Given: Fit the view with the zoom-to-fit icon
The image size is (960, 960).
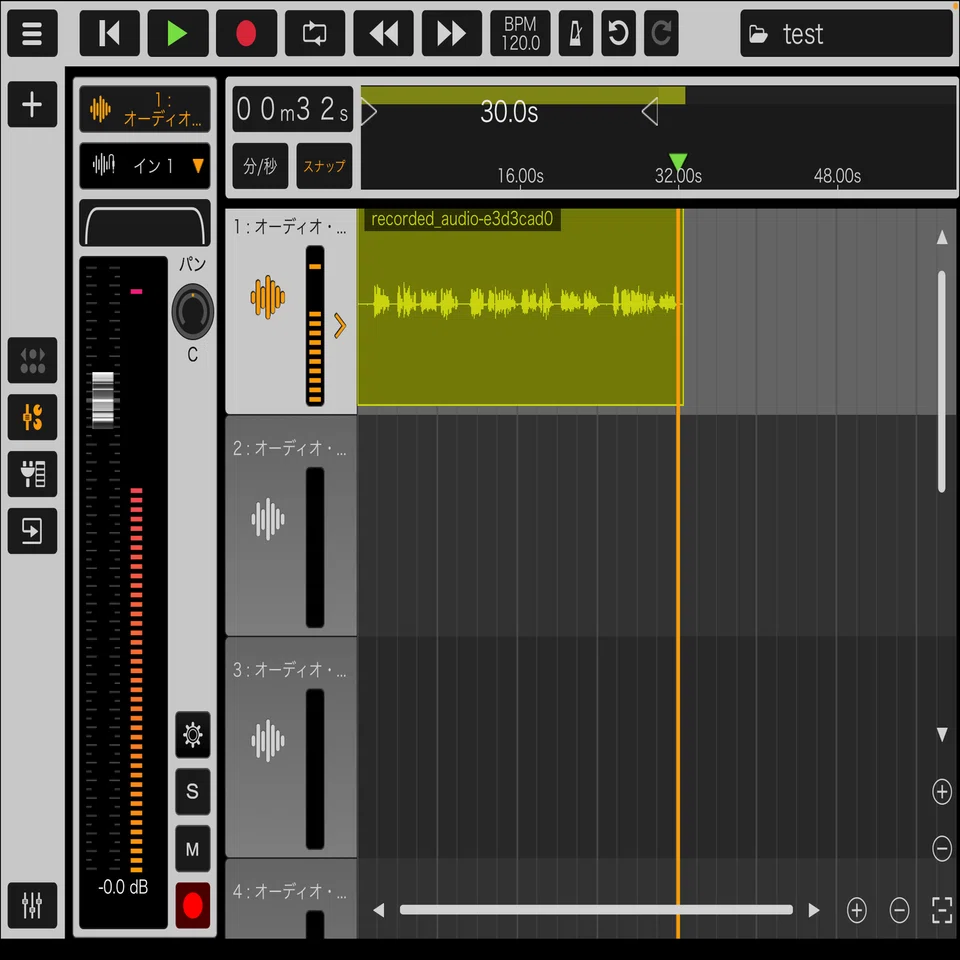Looking at the screenshot, I should coord(942,910).
